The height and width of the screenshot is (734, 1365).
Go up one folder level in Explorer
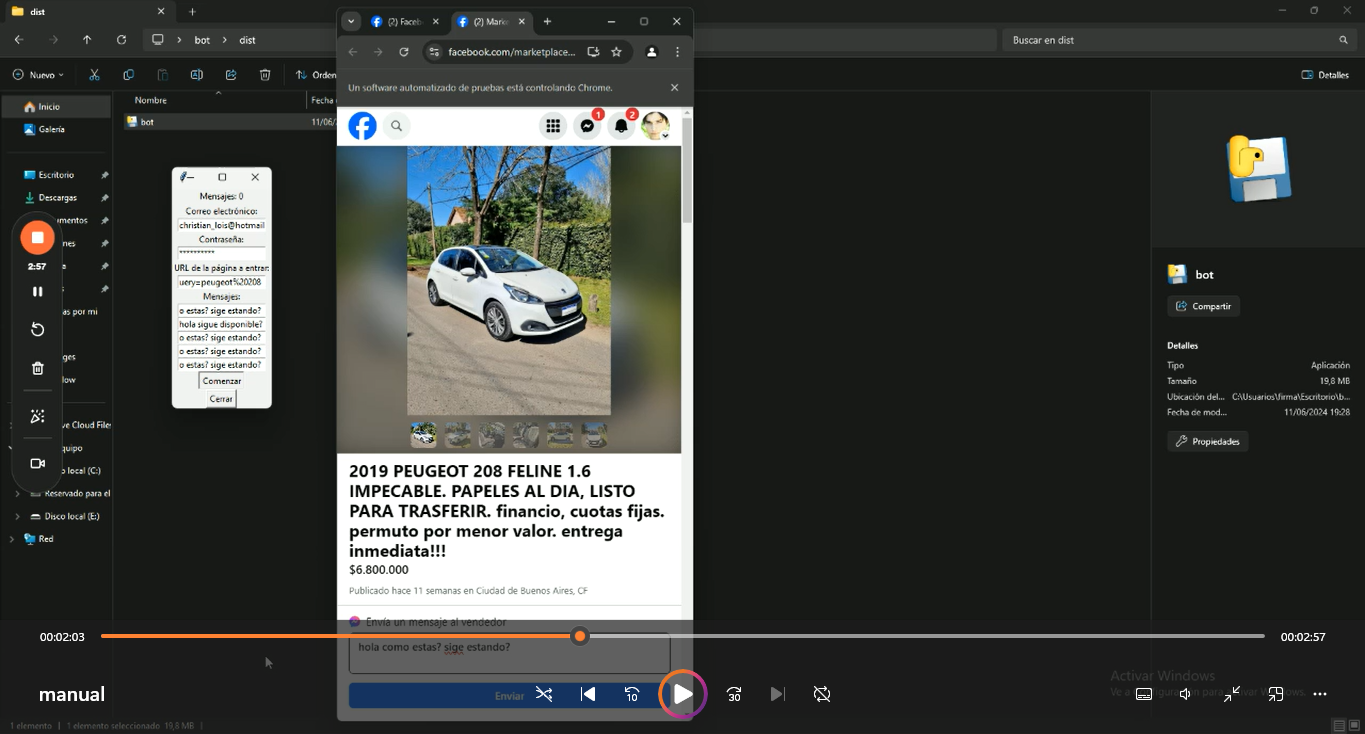87,40
